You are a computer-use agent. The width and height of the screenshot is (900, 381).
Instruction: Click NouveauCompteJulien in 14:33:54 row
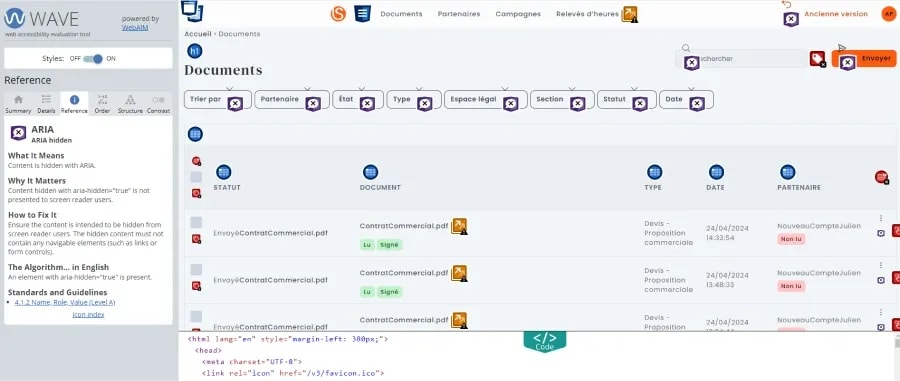819,226
